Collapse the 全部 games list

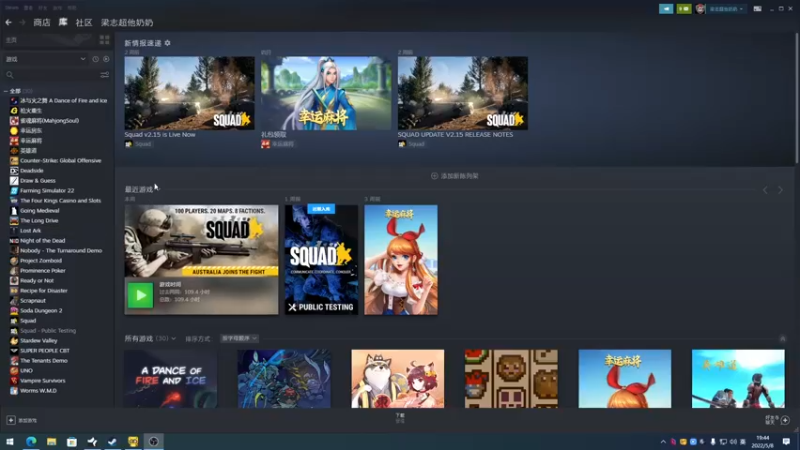click(6, 91)
